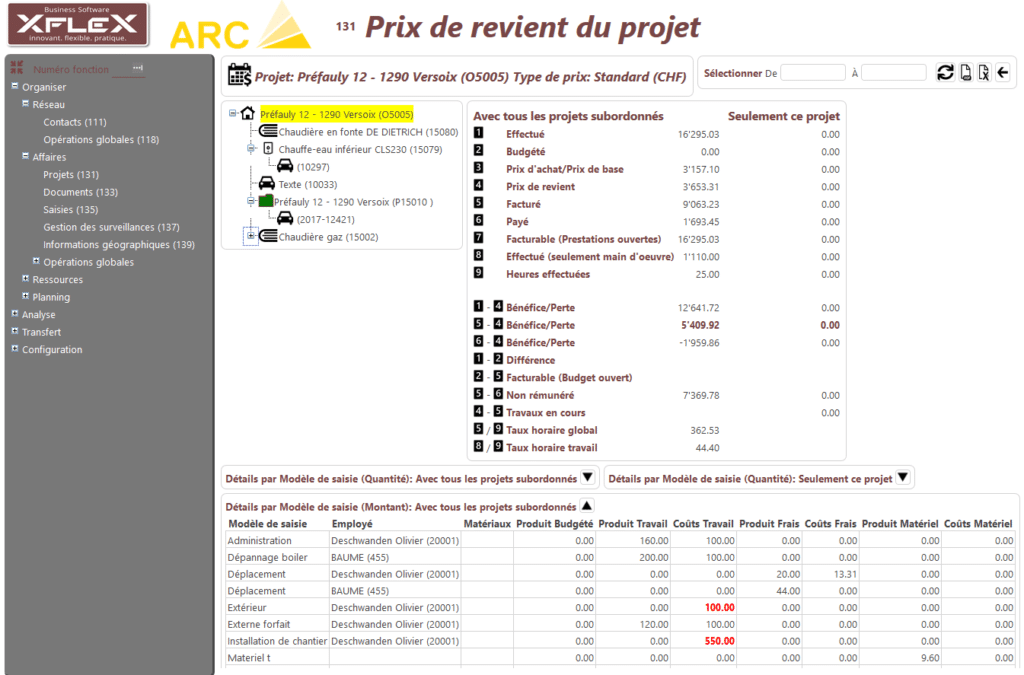
Task: Expand the Analyse menu section
Action: coord(14,313)
